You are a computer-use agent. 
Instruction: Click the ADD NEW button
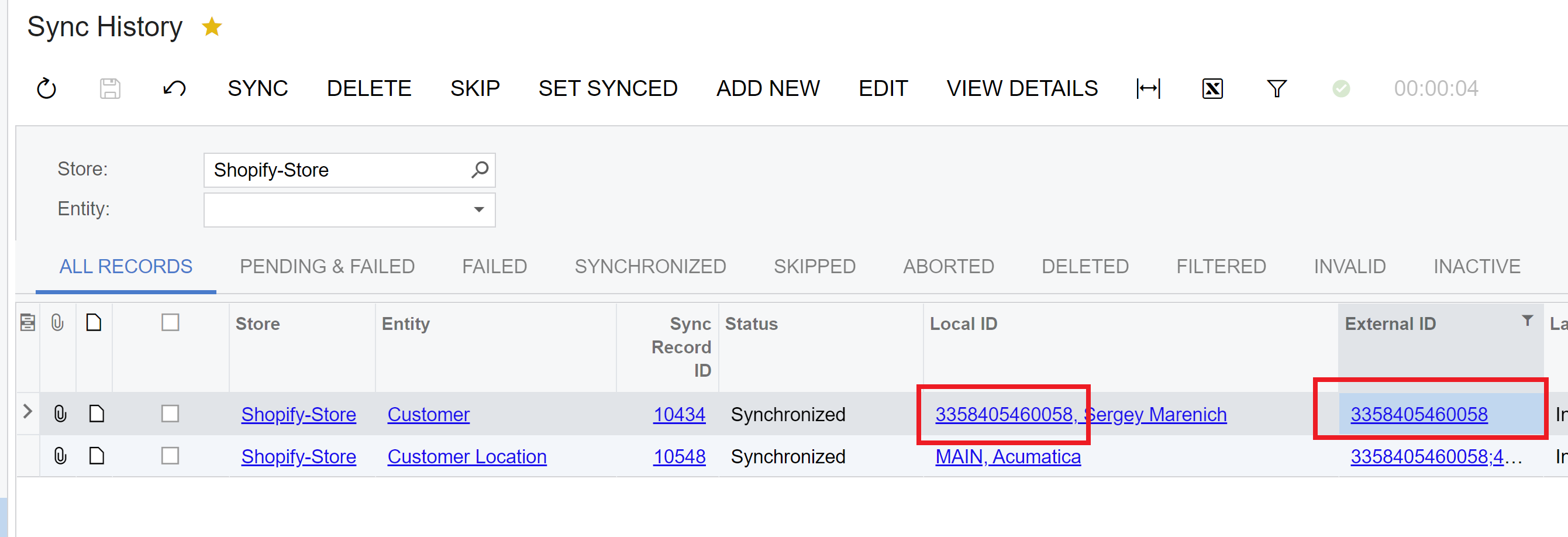pyautogui.click(x=768, y=89)
